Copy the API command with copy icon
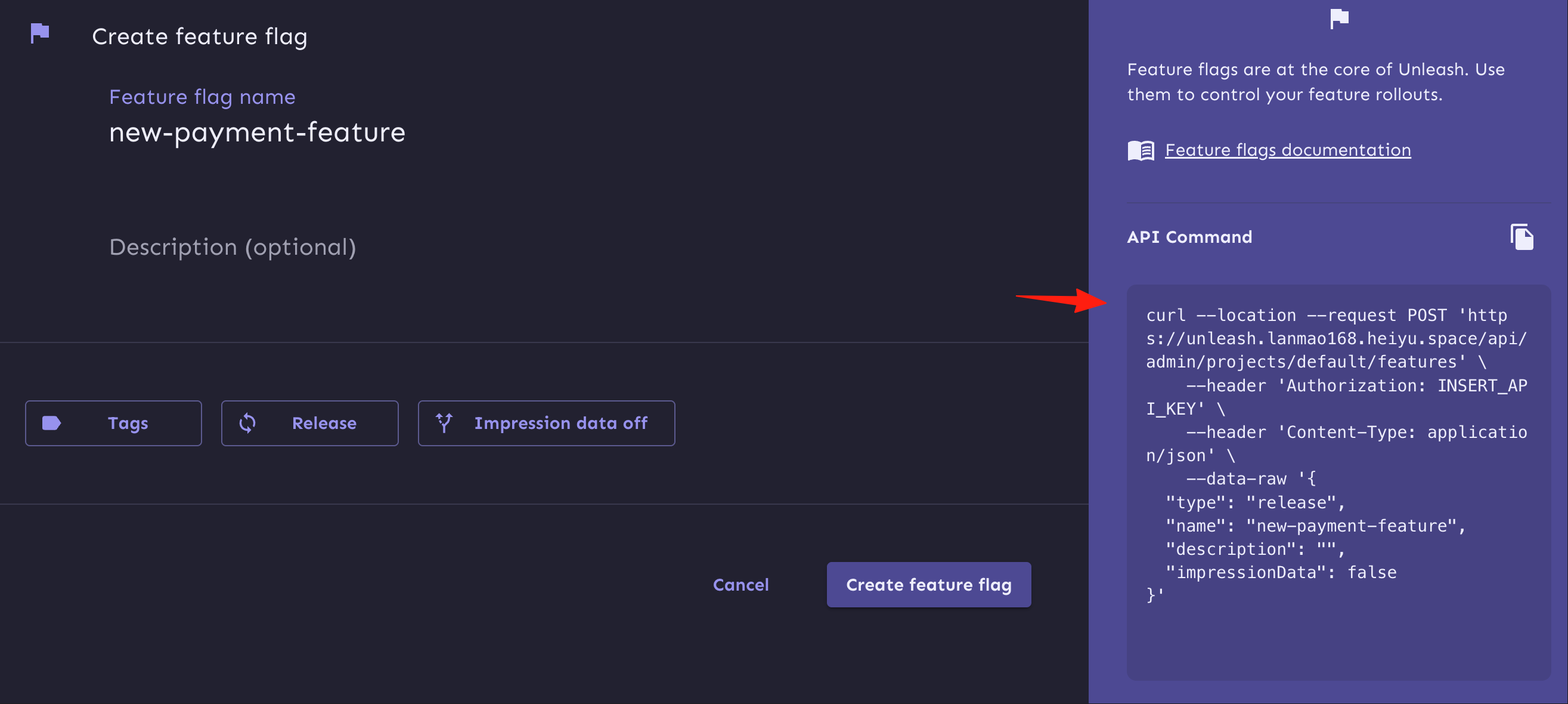Screen dimensions: 1568x704 point(1521,237)
